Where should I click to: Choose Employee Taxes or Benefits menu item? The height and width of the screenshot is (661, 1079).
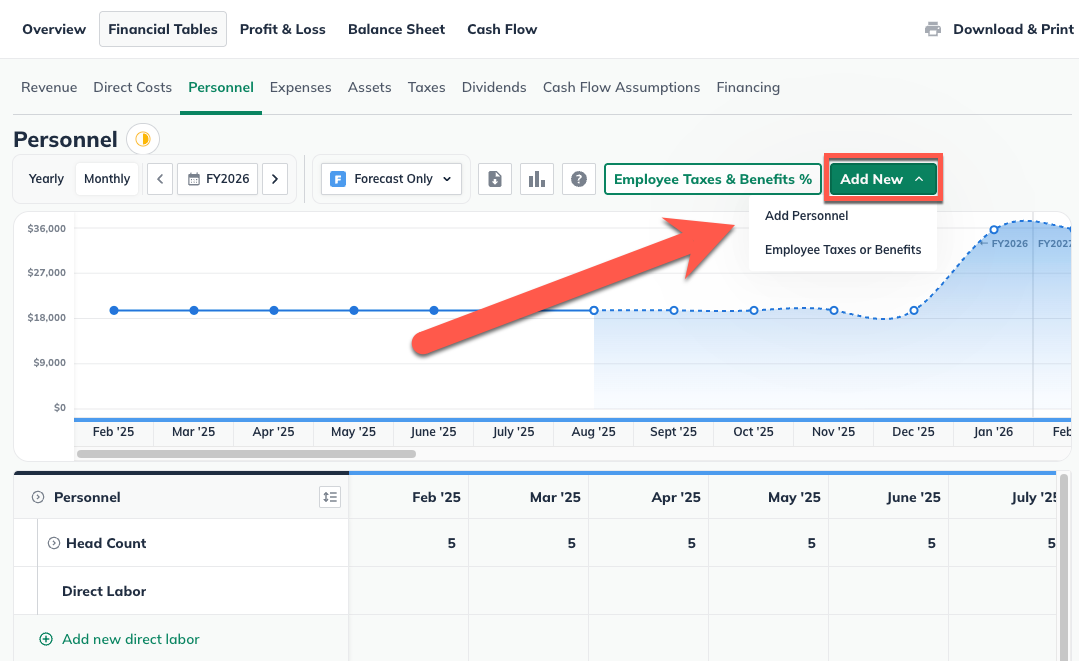tap(842, 250)
